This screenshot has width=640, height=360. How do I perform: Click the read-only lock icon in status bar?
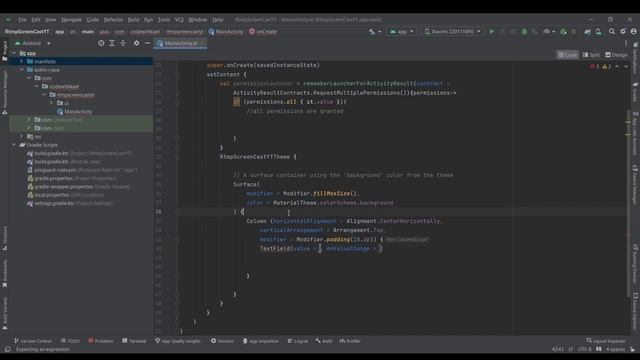[x=632, y=349]
